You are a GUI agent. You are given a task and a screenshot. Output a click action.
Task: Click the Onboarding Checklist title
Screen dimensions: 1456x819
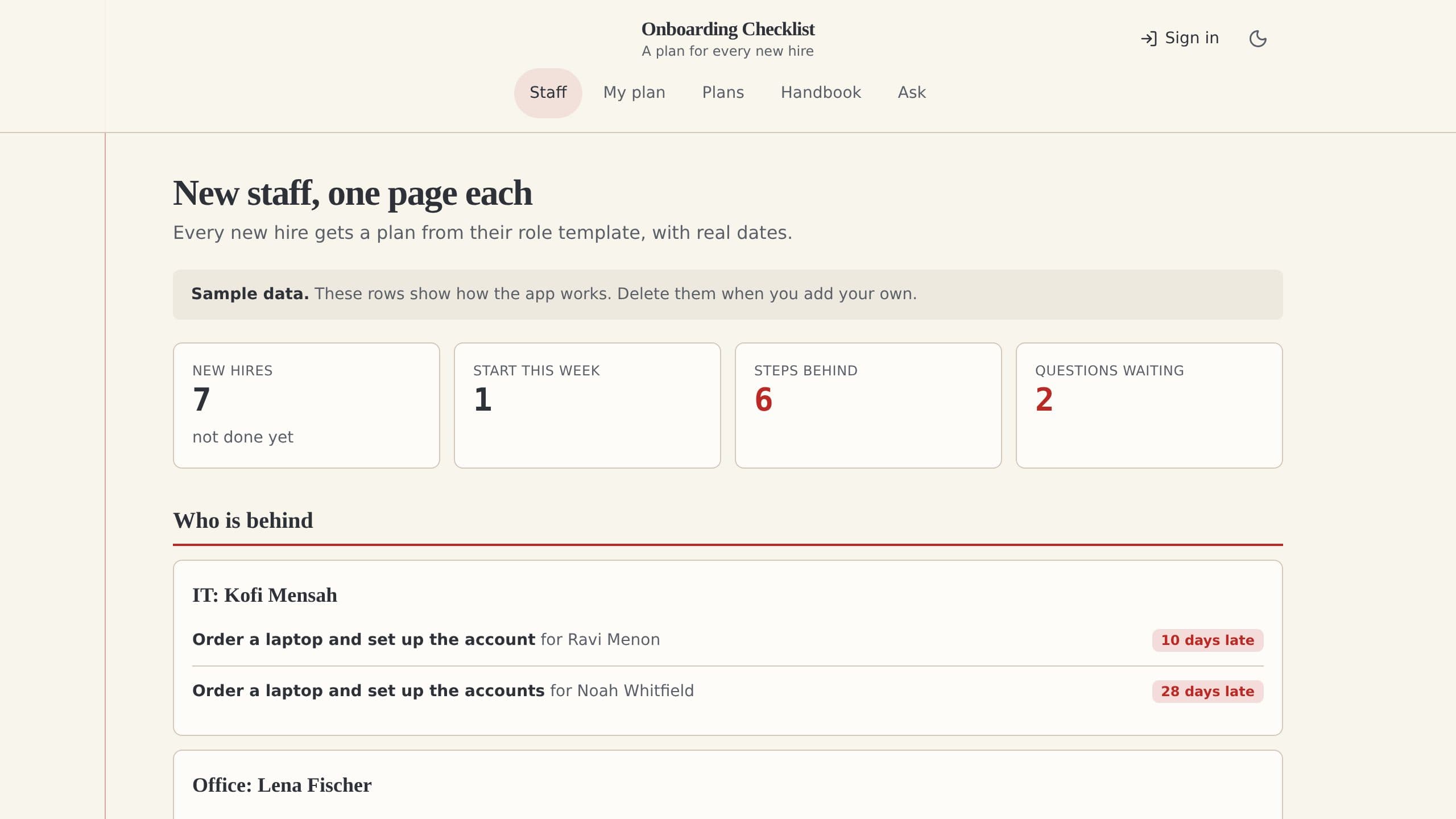coord(728,29)
